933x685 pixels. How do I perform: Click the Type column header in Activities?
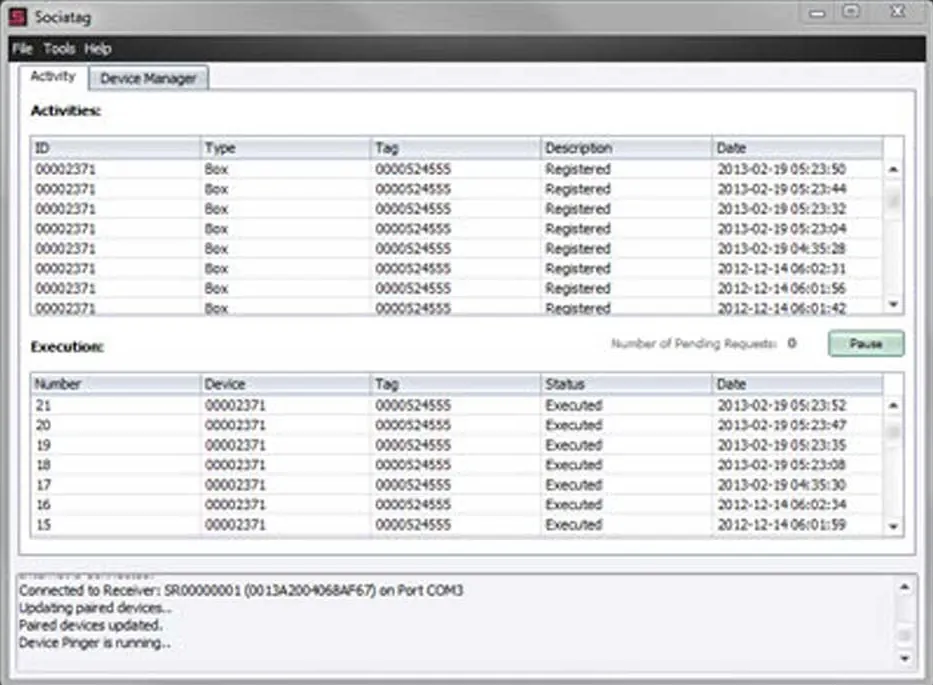(x=220, y=147)
